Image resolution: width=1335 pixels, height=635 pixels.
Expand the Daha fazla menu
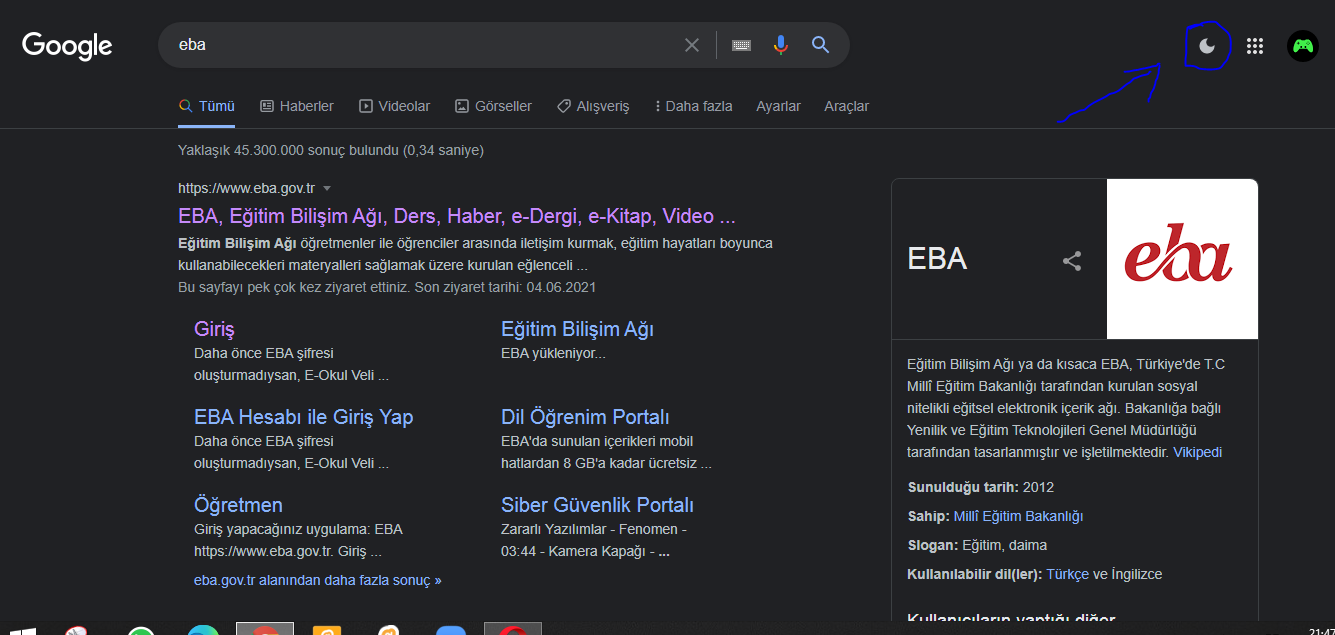(693, 106)
